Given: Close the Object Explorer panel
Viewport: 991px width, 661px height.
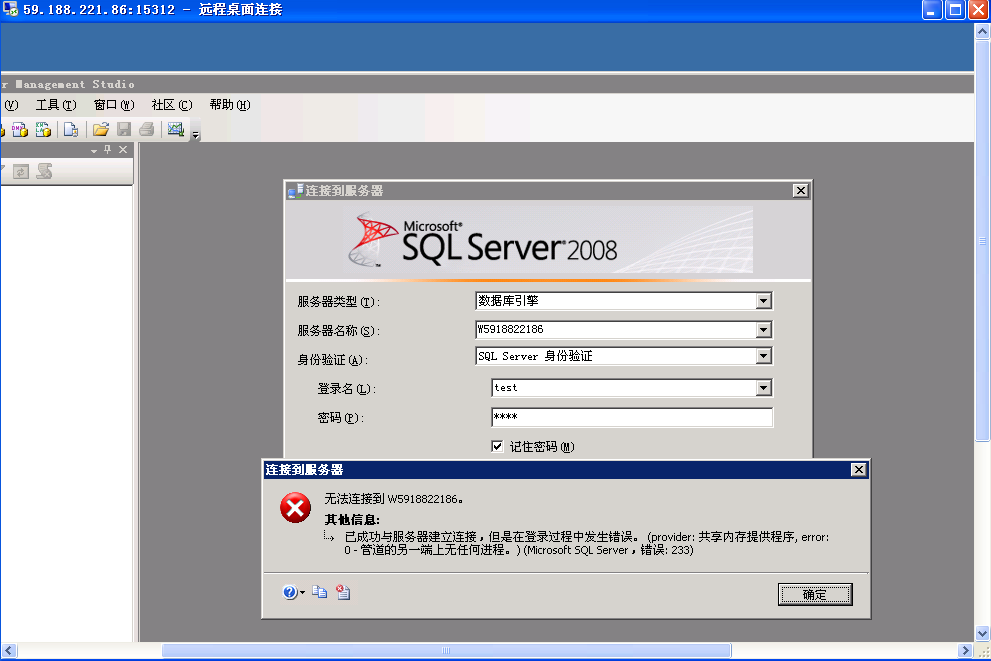Looking at the screenshot, I should [x=123, y=150].
